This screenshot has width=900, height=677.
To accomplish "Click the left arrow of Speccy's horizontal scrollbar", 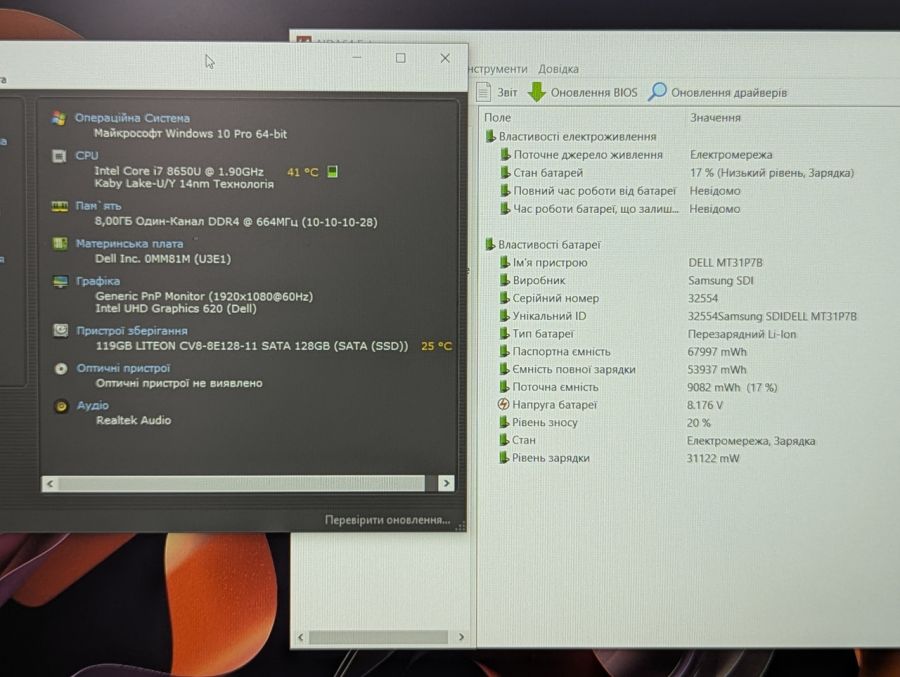I will click(x=50, y=483).
